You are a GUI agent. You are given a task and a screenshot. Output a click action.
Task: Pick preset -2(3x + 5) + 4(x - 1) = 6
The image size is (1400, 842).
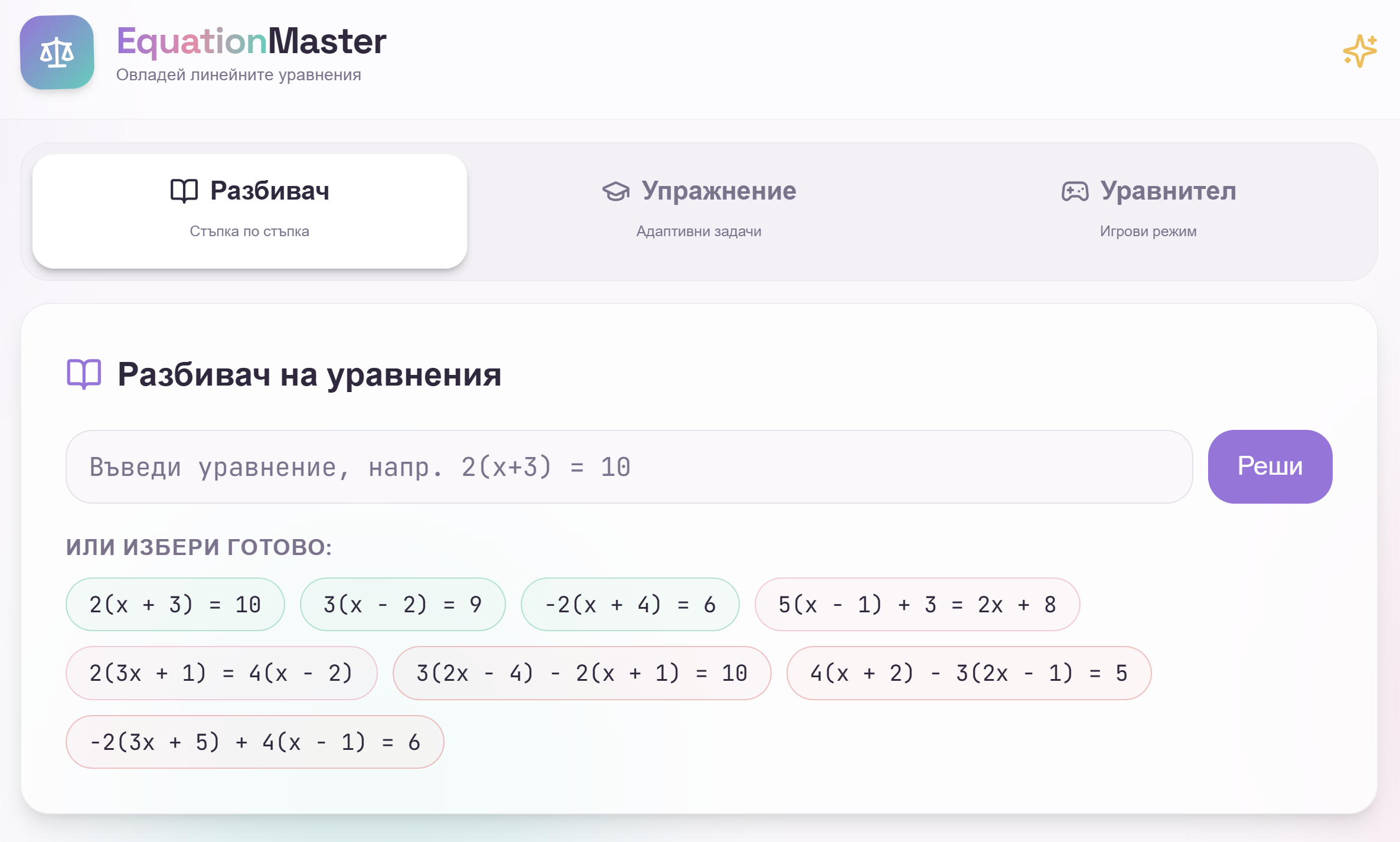pyautogui.click(x=254, y=742)
